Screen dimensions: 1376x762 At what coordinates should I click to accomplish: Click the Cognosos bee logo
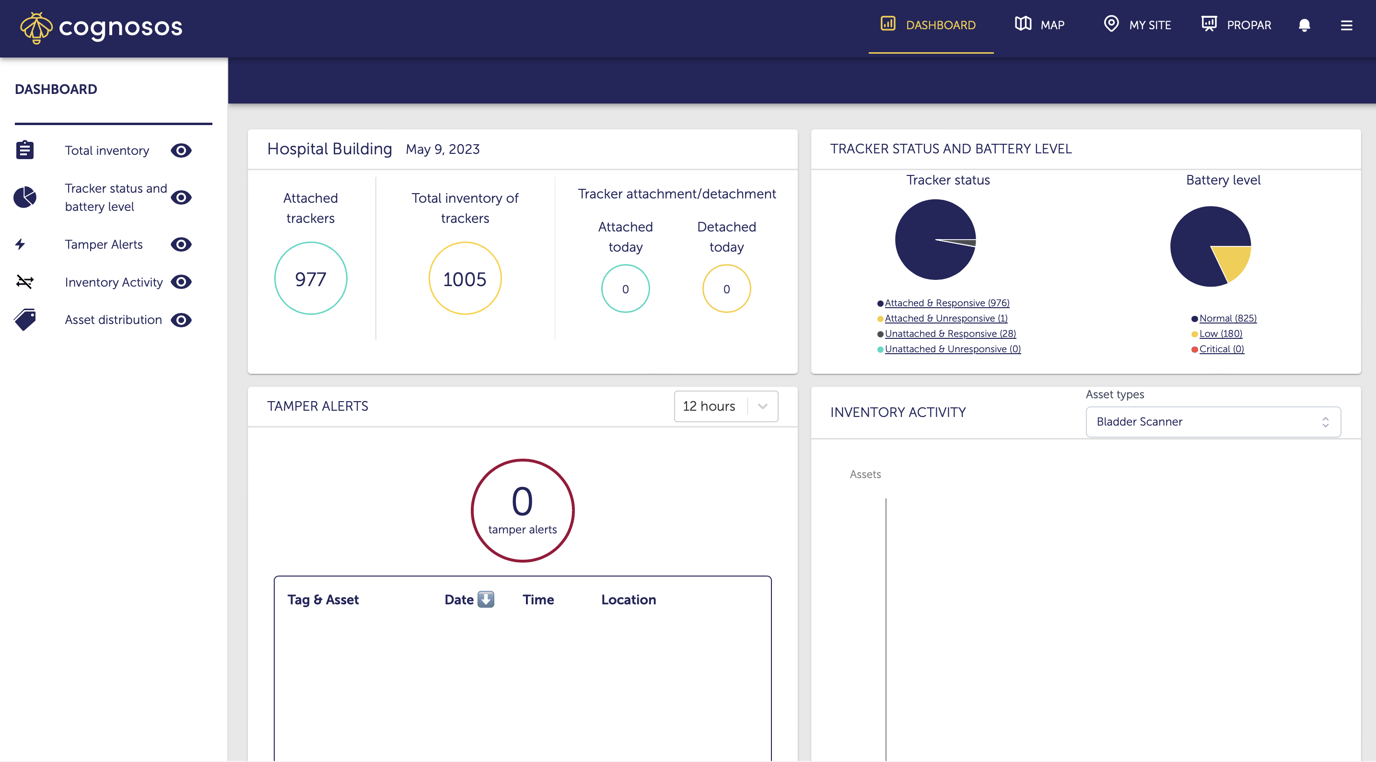point(36,27)
